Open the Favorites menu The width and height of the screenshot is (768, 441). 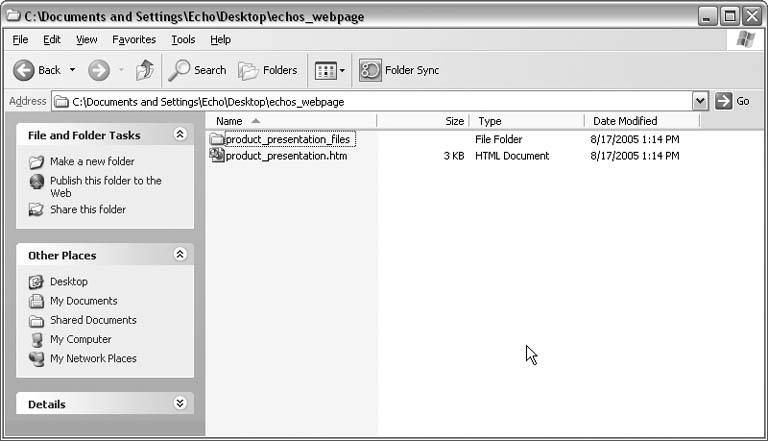click(134, 40)
